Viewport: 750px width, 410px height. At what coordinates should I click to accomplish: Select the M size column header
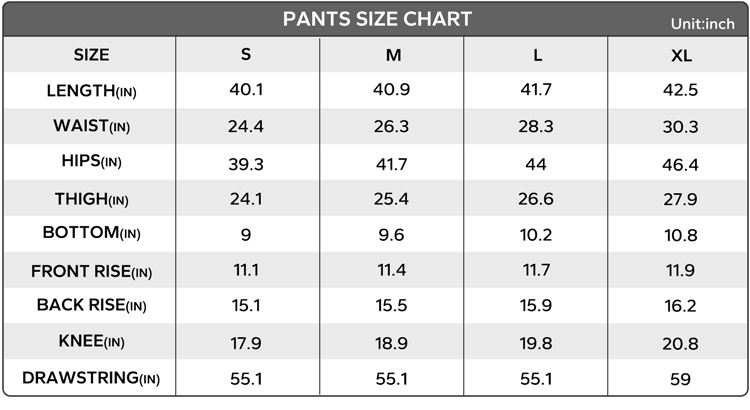pyautogui.click(x=393, y=55)
